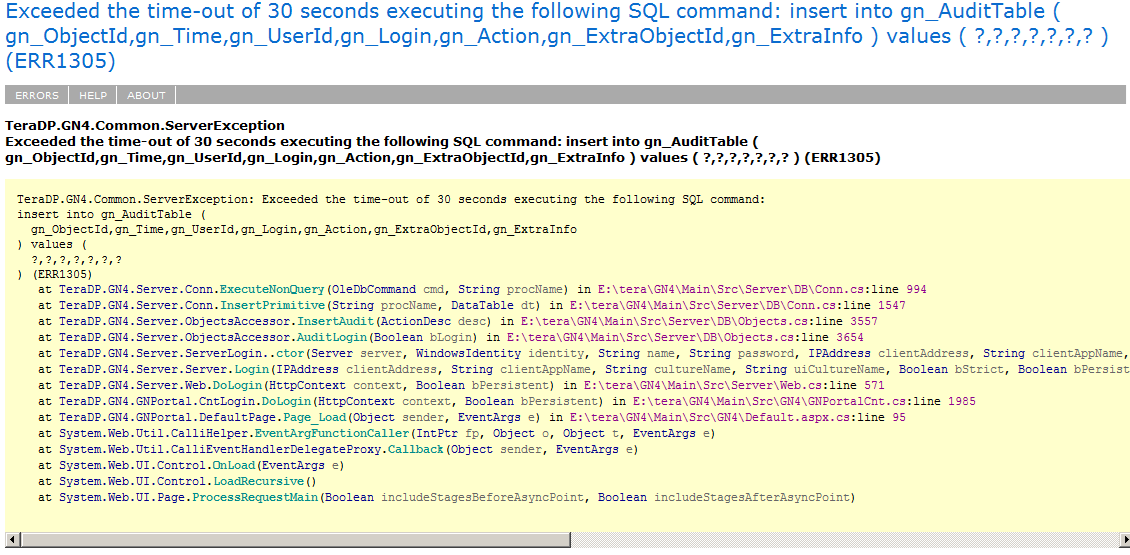Click the Conn.cs:line 1547 file path
Viewport: 1130px width, 555px height.
[738, 305]
